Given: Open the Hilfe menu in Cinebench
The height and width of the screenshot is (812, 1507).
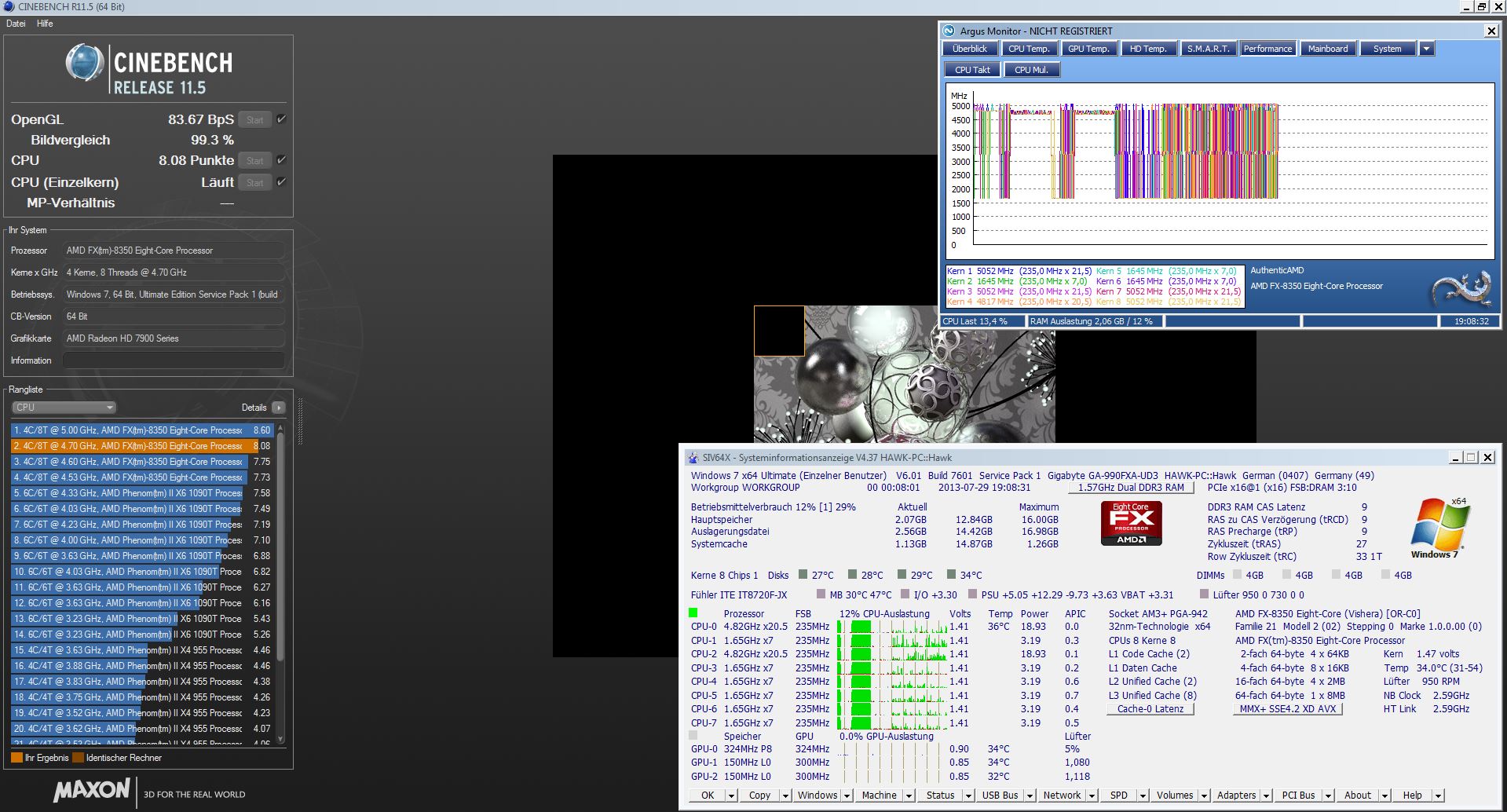Looking at the screenshot, I should [x=45, y=24].
